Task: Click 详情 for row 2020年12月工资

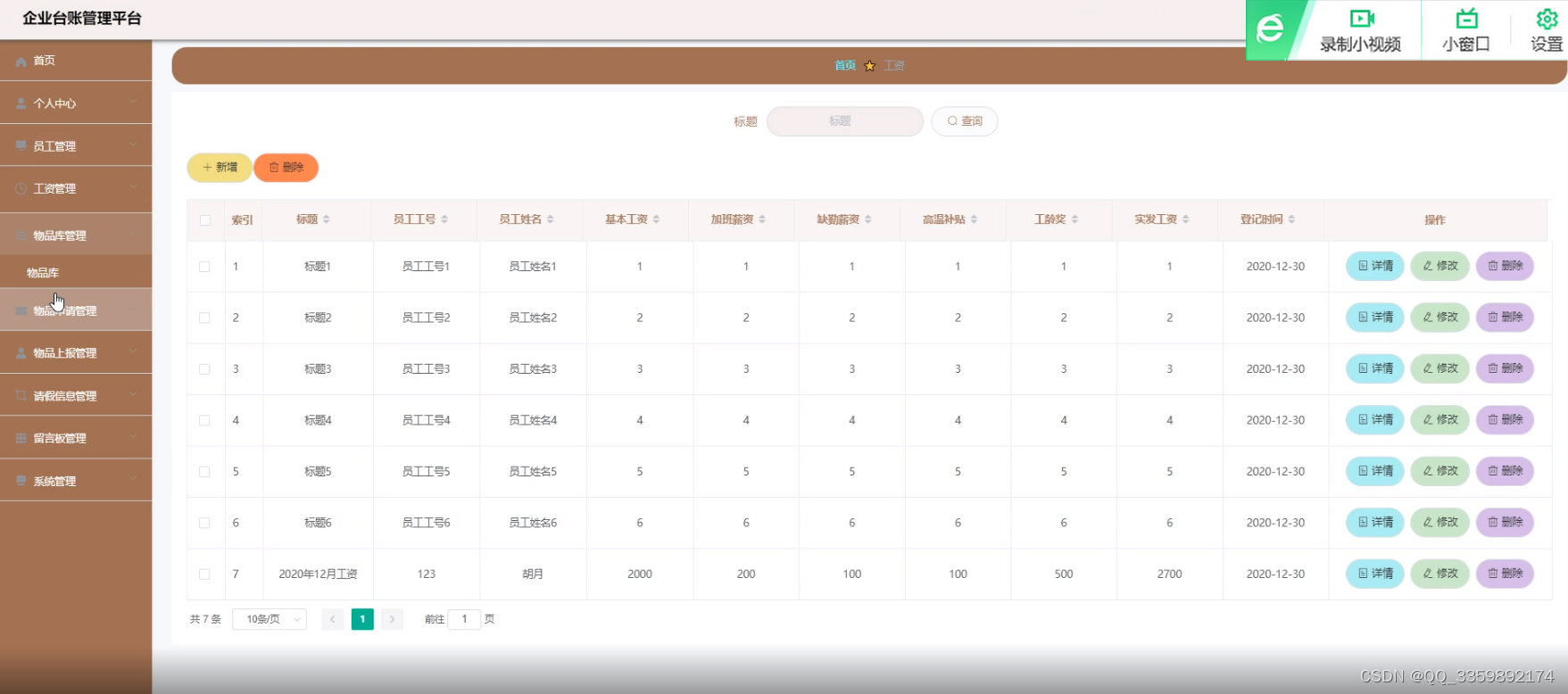Action: [x=1375, y=574]
